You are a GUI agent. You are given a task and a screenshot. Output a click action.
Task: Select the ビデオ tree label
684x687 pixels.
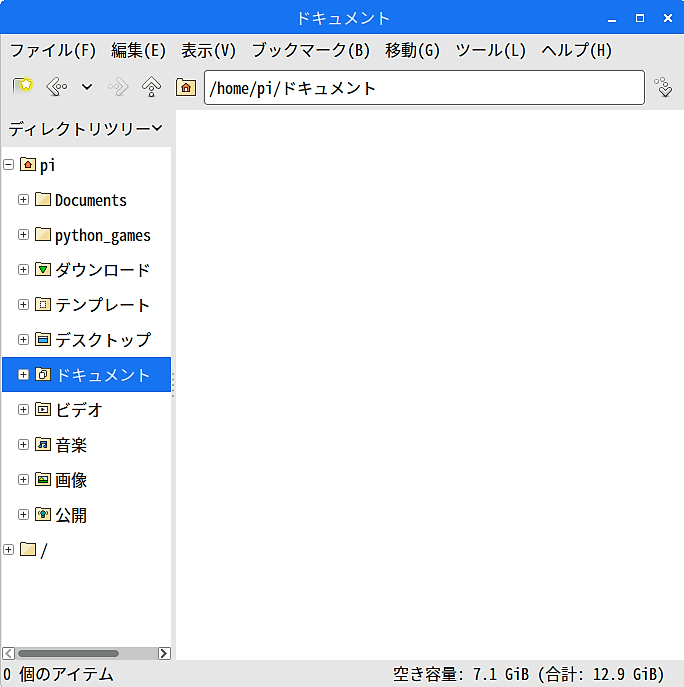pyautogui.click(x=79, y=410)
